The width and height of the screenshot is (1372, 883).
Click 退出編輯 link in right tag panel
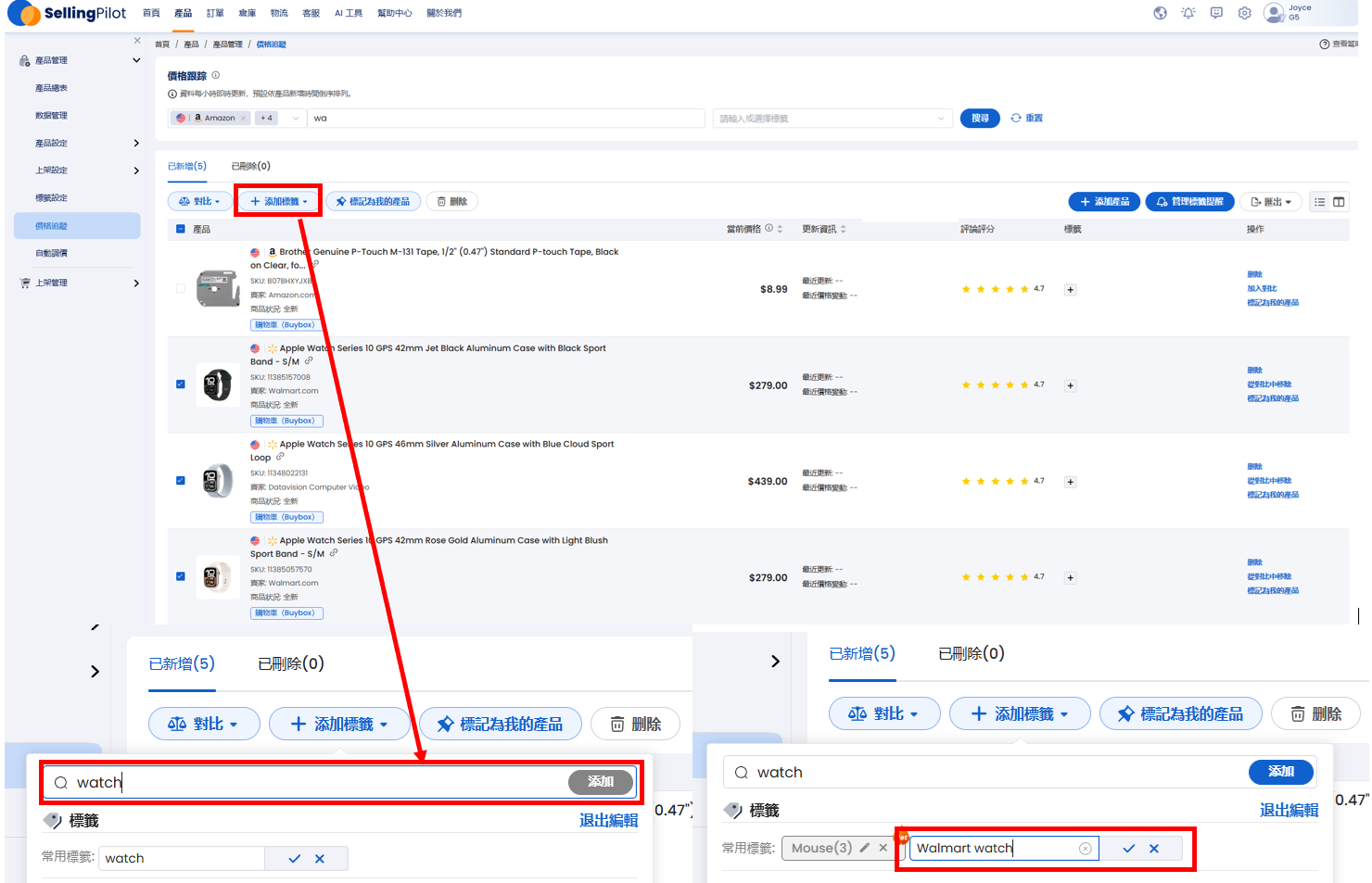tap(1289, 810)
